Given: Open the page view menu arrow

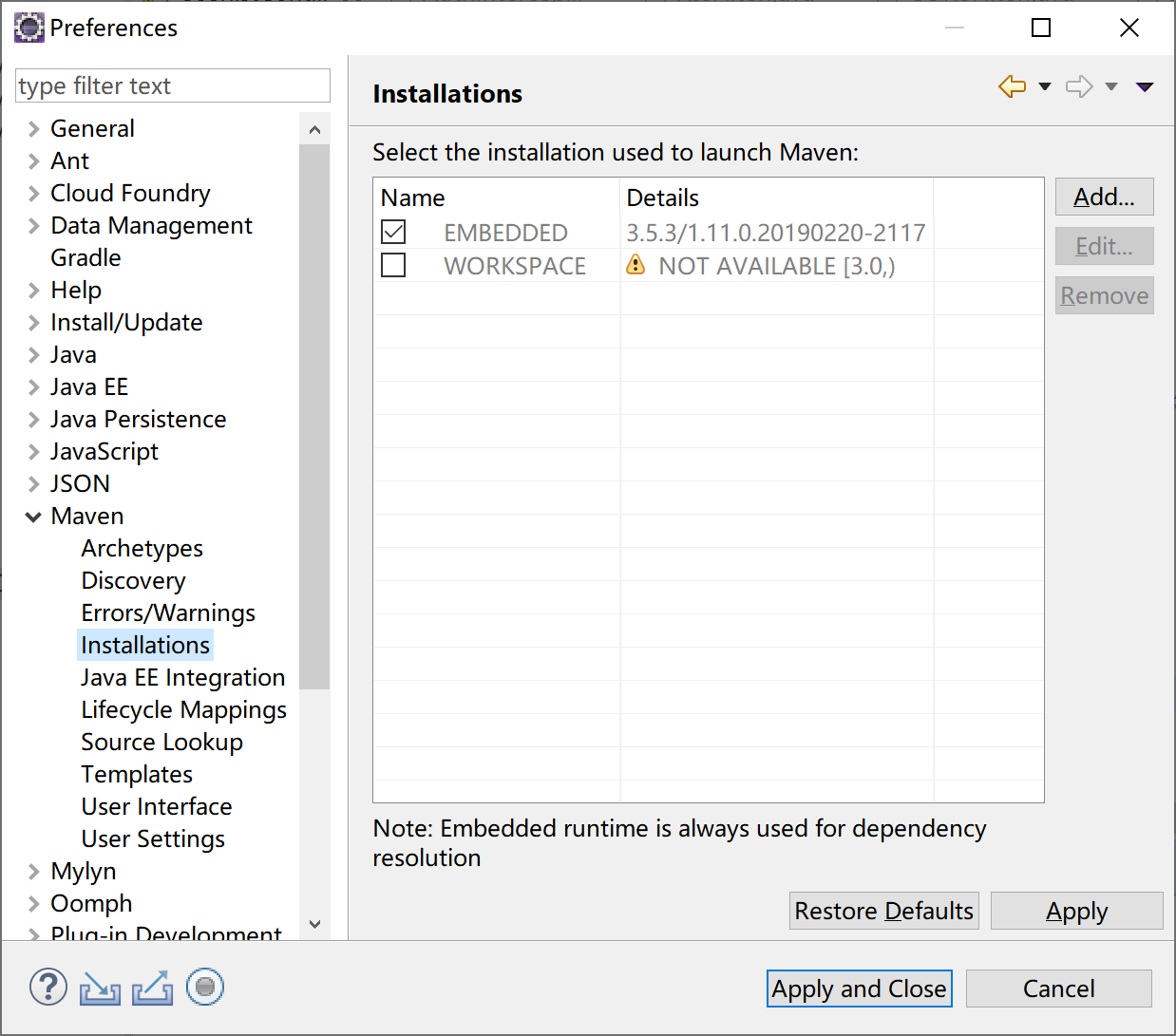Looking at the screenshot, I should click(x=1145, y=86).
